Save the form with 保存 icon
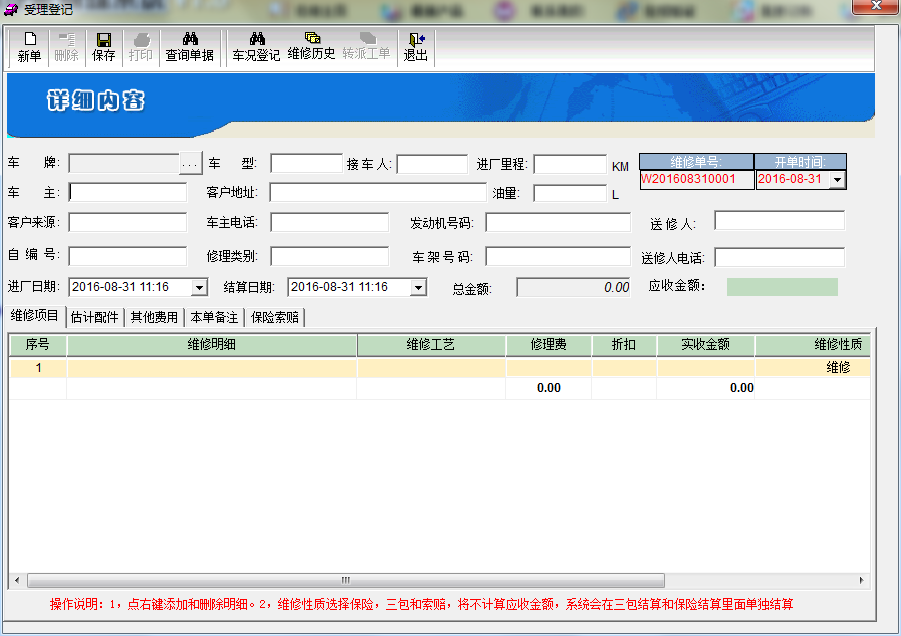 click(103, 48)
